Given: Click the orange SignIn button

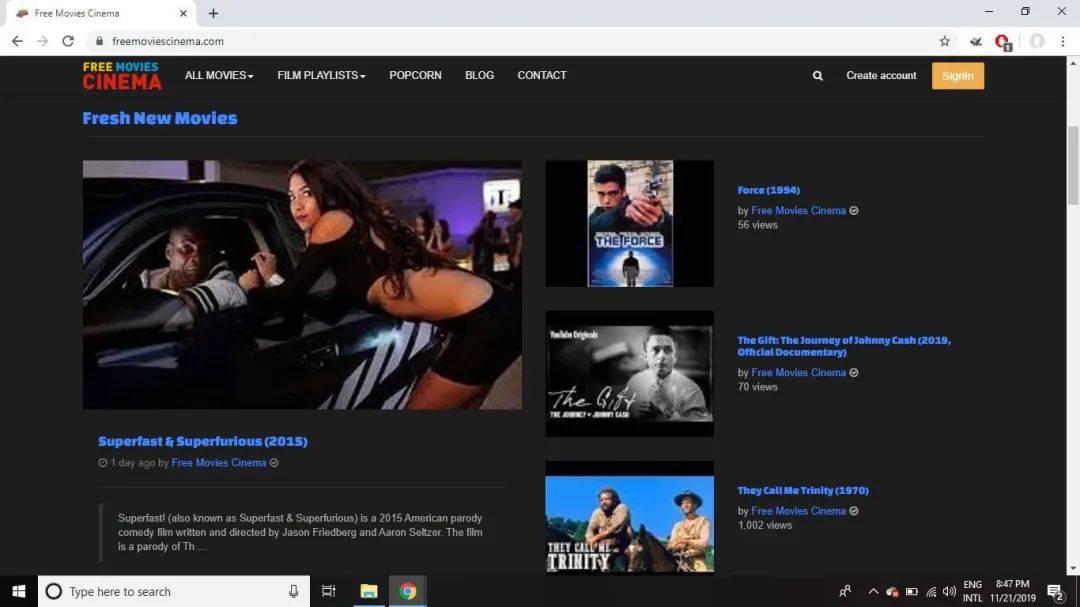Looking at the screenshot, I should pyautogui.click(x=957, y=76).
